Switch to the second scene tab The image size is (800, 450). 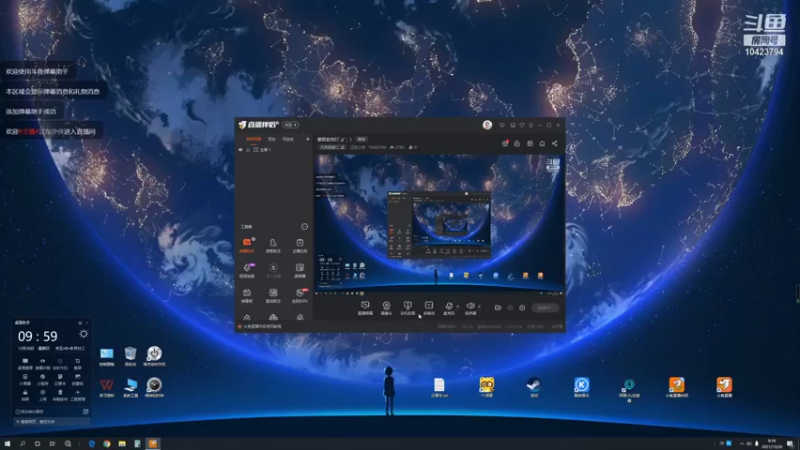pos(272,139)
